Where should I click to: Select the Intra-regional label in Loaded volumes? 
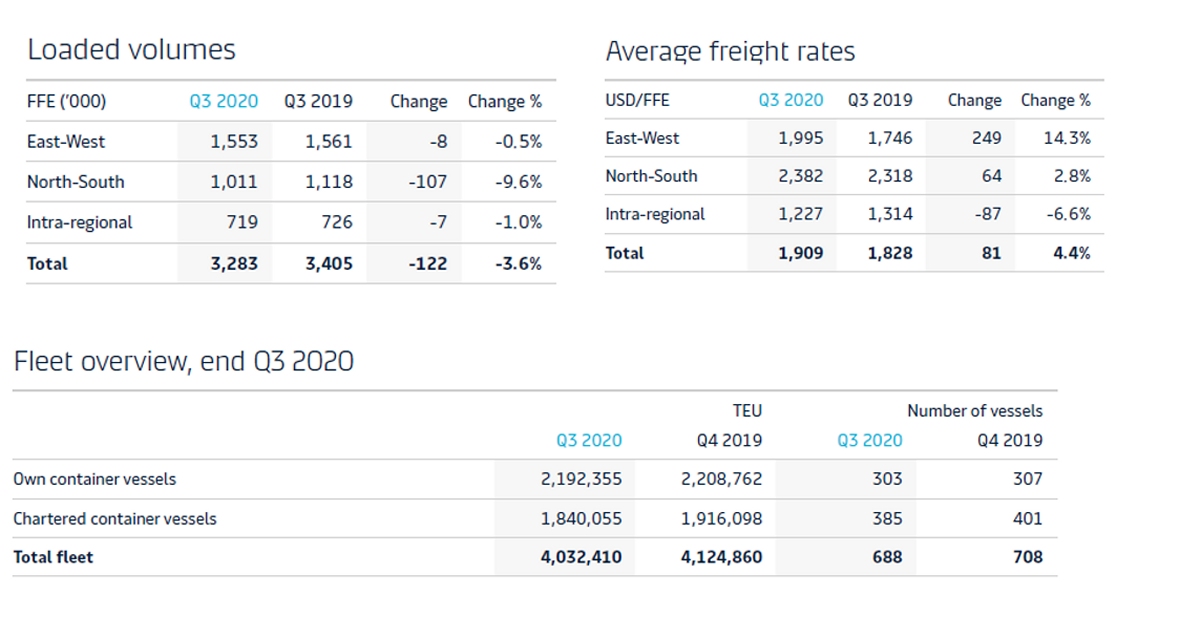click(80, 222)
